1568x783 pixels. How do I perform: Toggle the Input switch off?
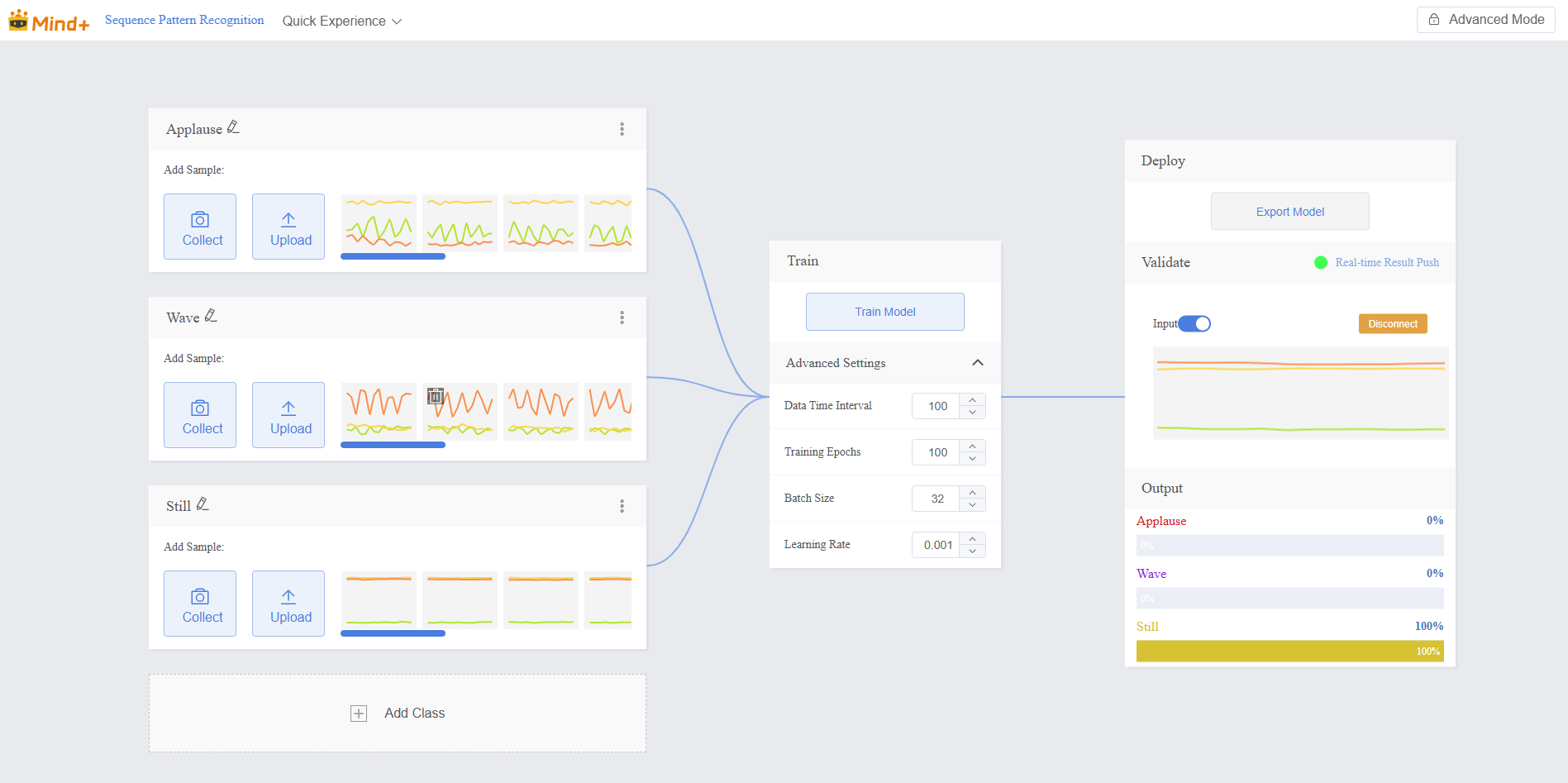[x=1194, y=323]
